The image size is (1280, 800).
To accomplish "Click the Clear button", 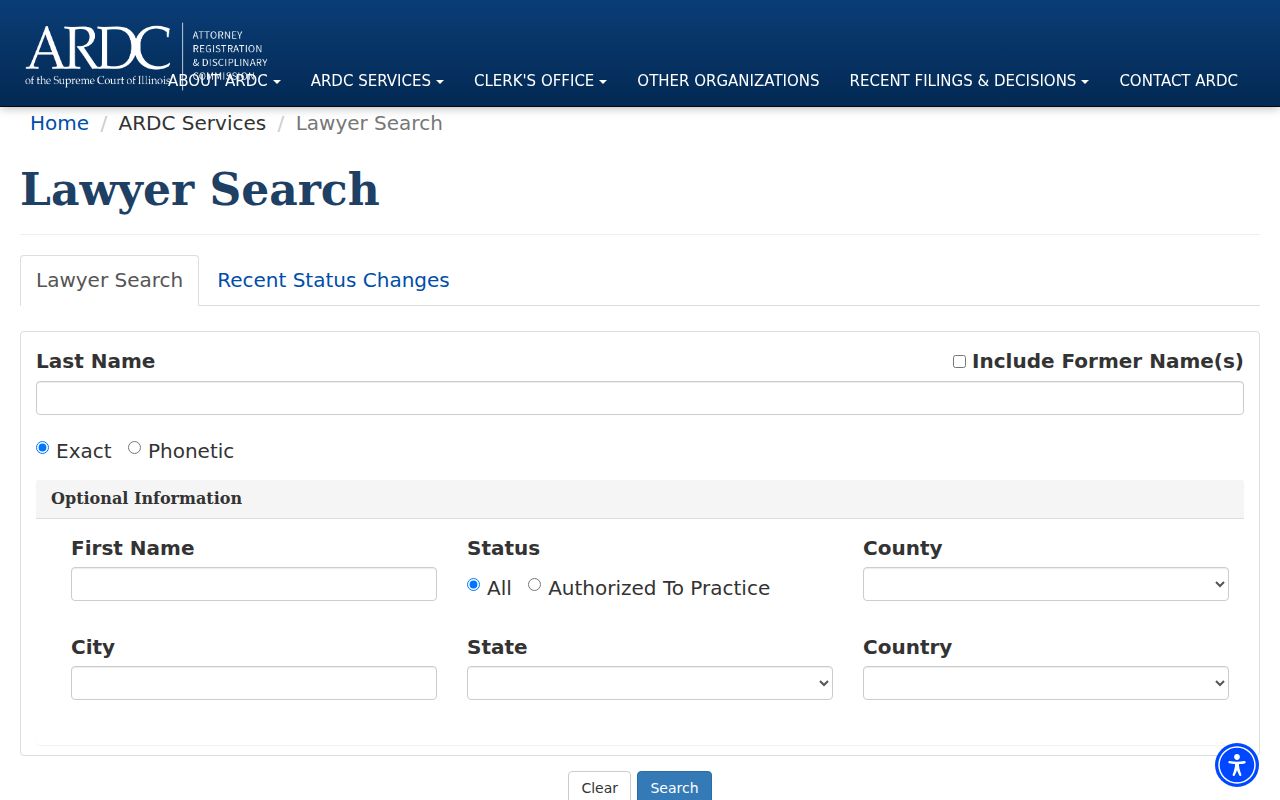I will coord(599,787).
